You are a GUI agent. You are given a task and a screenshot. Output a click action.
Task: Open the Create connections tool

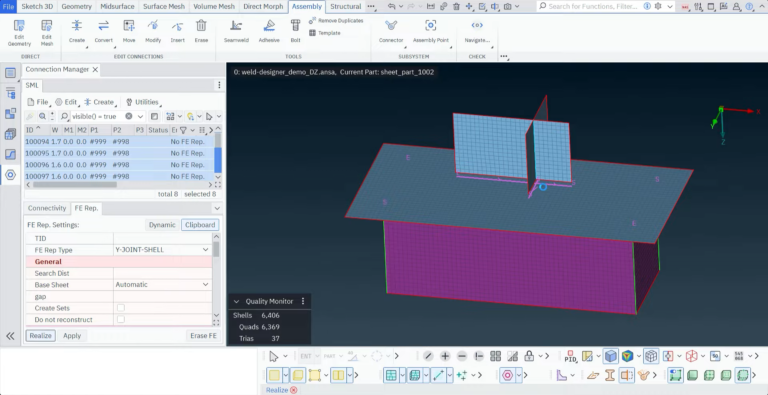[x=77, y=32]
